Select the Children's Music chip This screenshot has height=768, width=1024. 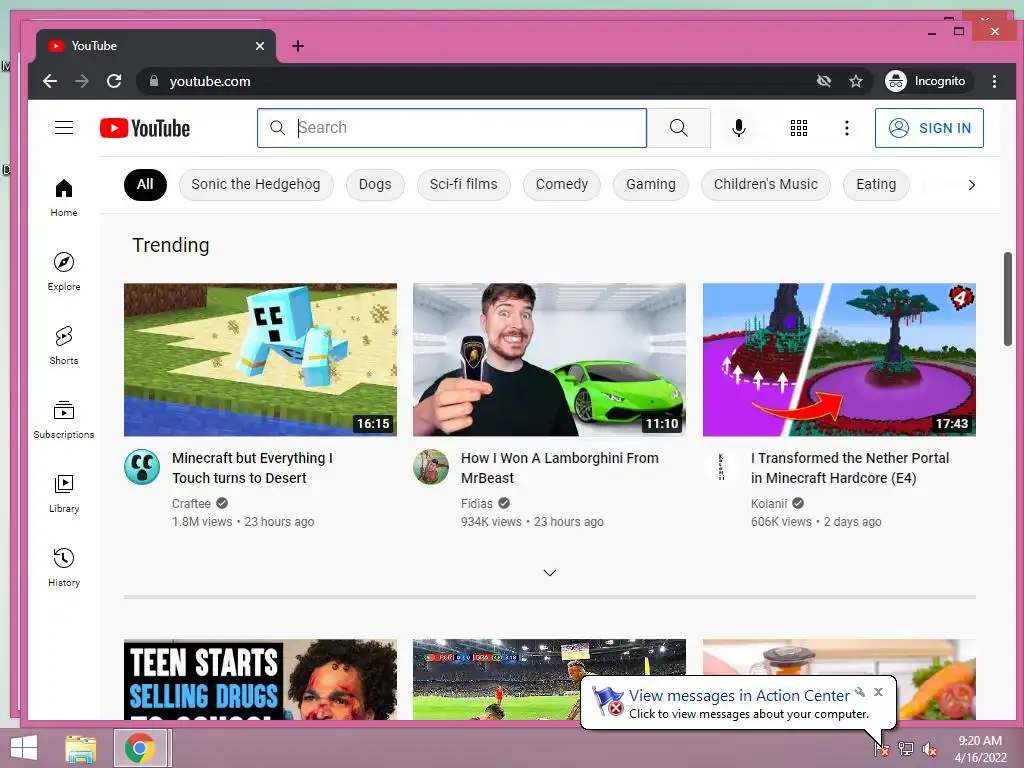(765, 185)
